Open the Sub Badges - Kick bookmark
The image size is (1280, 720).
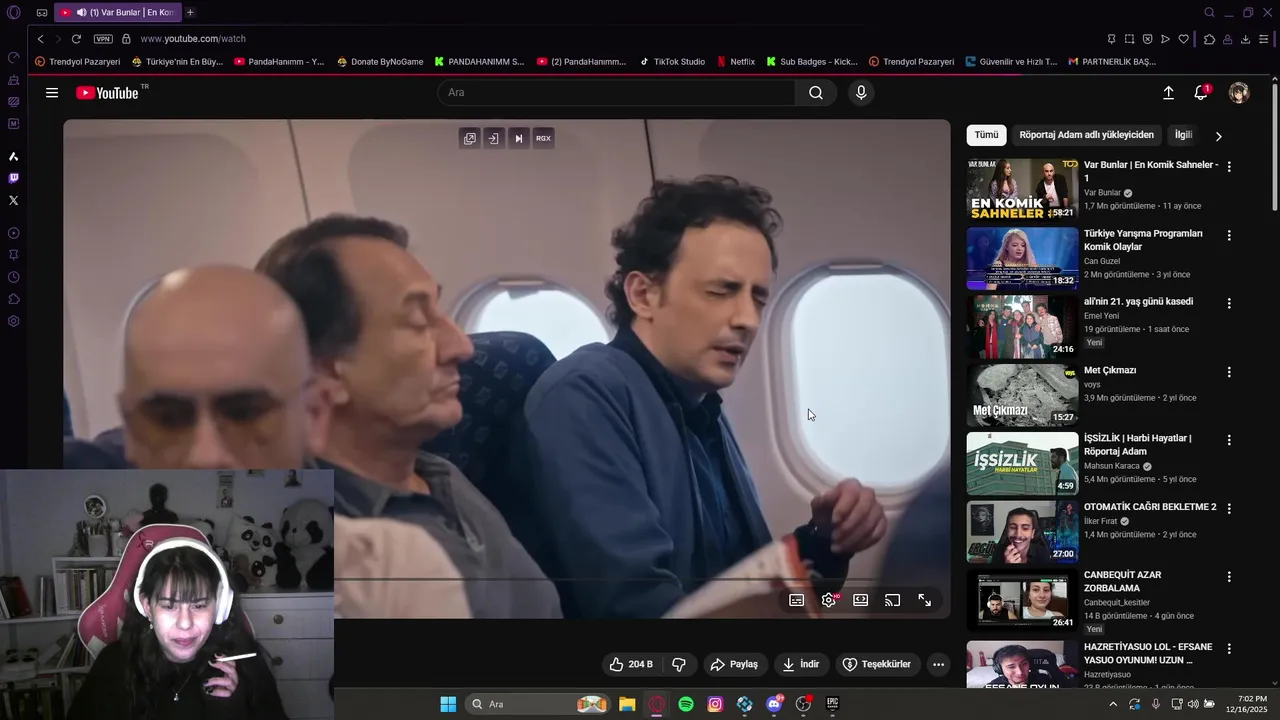click(x=812, y=62)
